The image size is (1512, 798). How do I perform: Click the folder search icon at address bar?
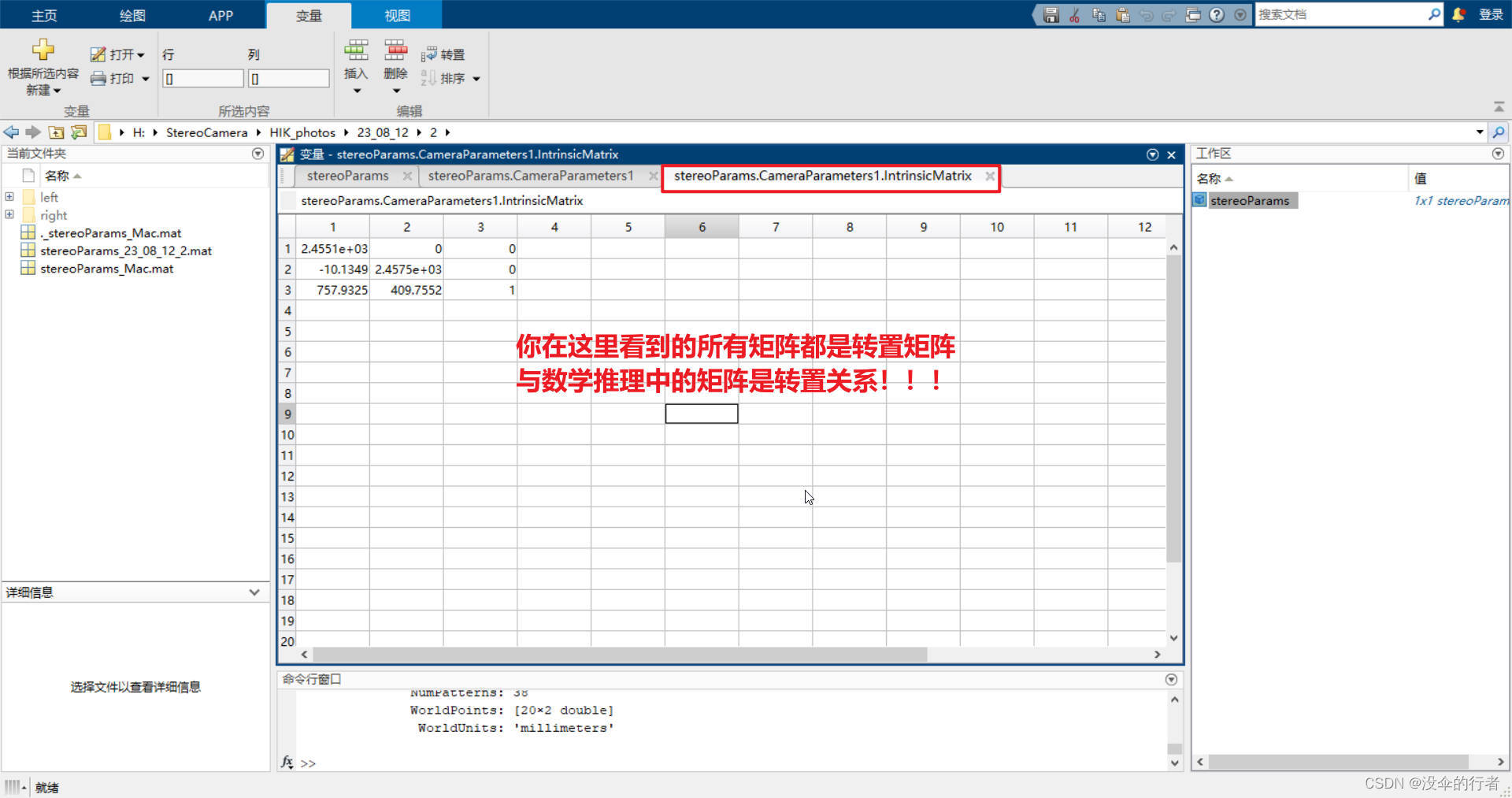1499,132
